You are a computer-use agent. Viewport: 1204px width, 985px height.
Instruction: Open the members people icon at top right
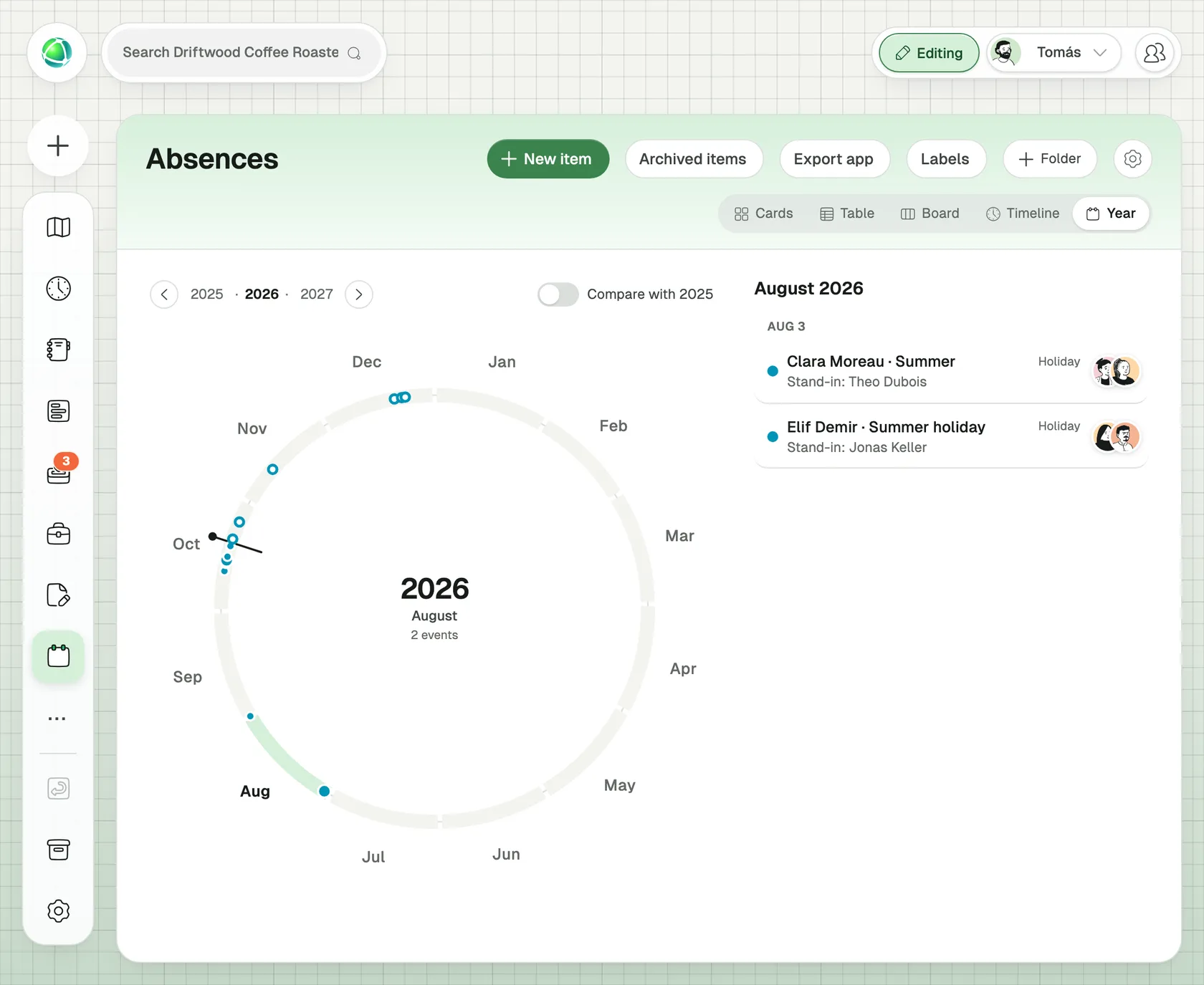(x=1155, y=52)
